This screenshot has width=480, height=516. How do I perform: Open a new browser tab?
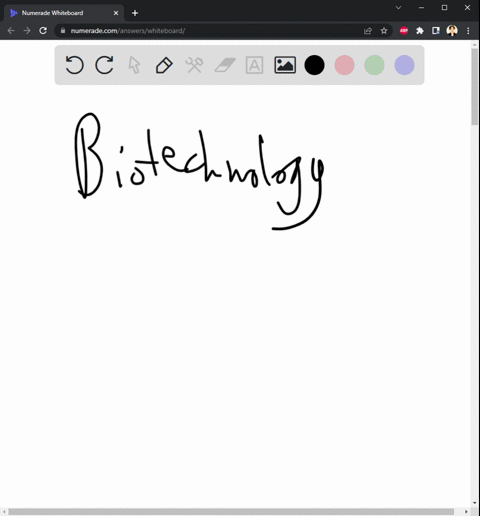(x=135, y=13)
